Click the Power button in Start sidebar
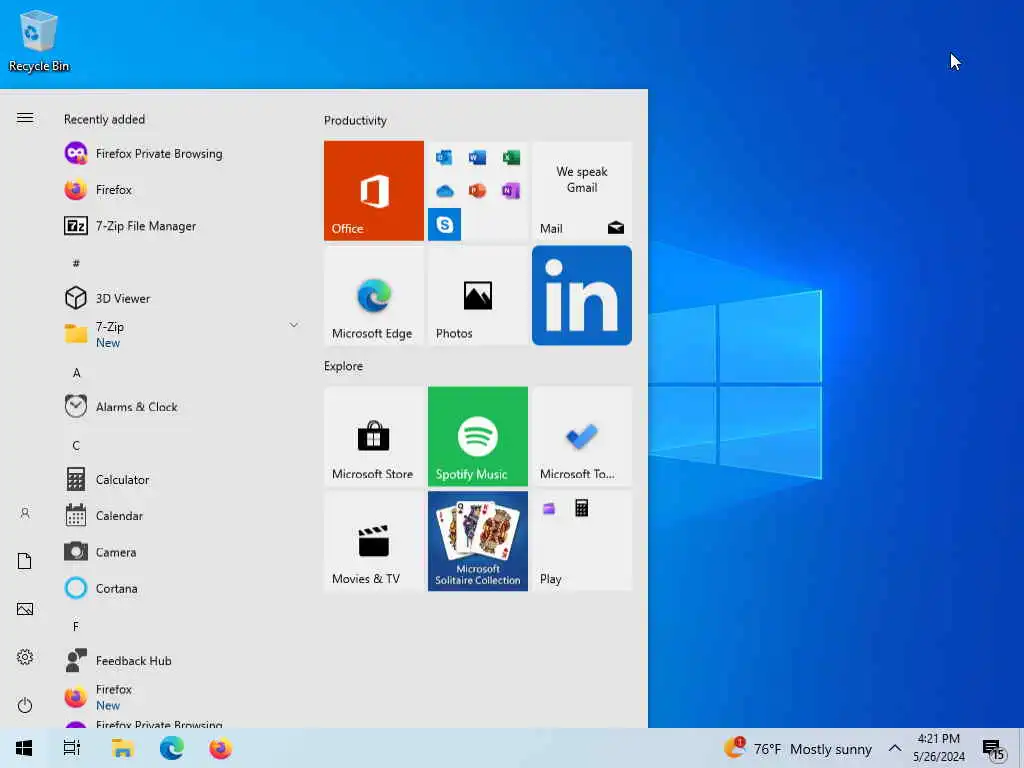Screen dimensions: 1024x768 click(25, 705)
